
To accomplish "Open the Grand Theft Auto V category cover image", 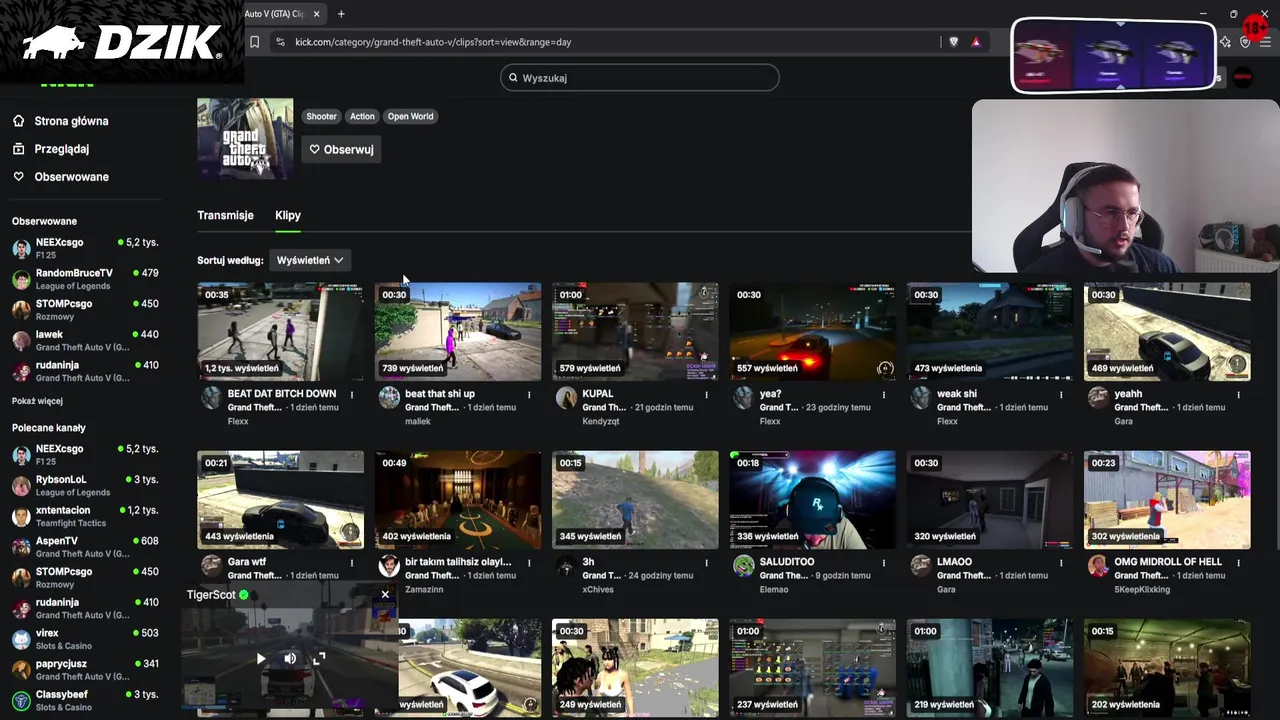I will point(245,139).
